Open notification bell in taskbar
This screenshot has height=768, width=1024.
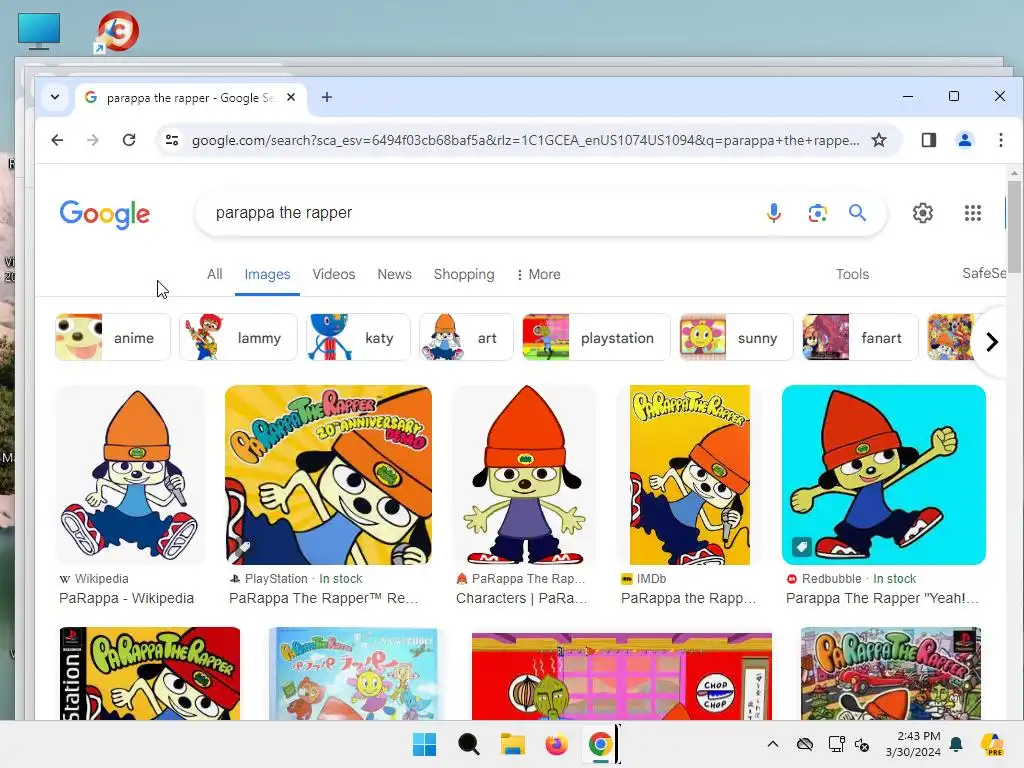pyautogui.click(x=956, y=744)
